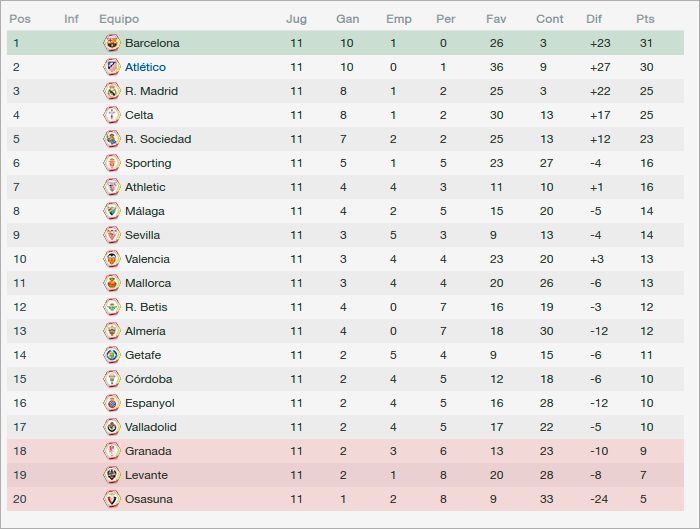The height and width of the screenshot is (529, 700).
Task: Click the Osasuna crest icon
Action: point(112,499)
